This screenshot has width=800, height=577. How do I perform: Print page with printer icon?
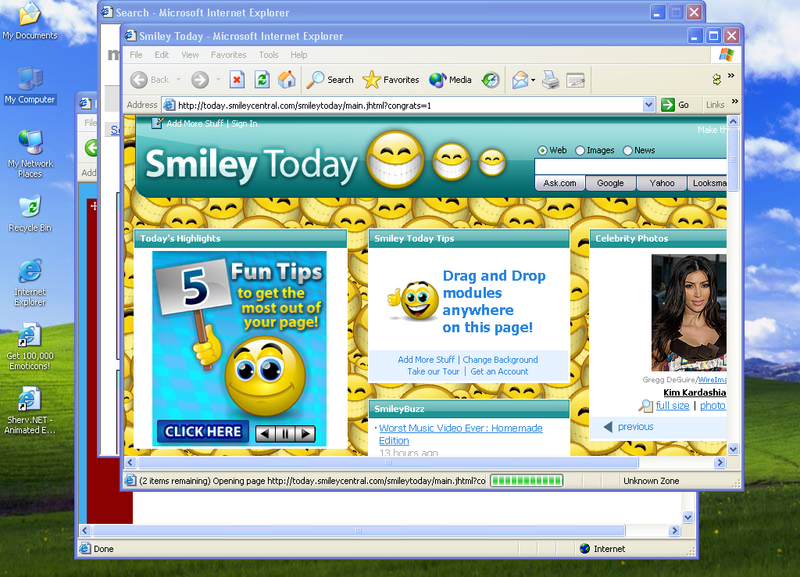(x=551, y=80)
